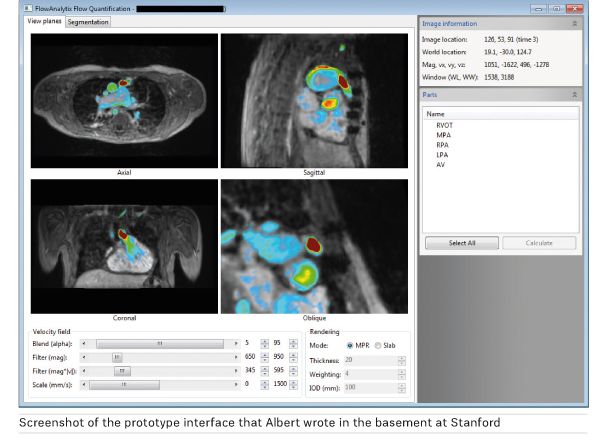606x446 pixels.
Task: Click the Sagittal view image
Action: click(x=314, y=100)
